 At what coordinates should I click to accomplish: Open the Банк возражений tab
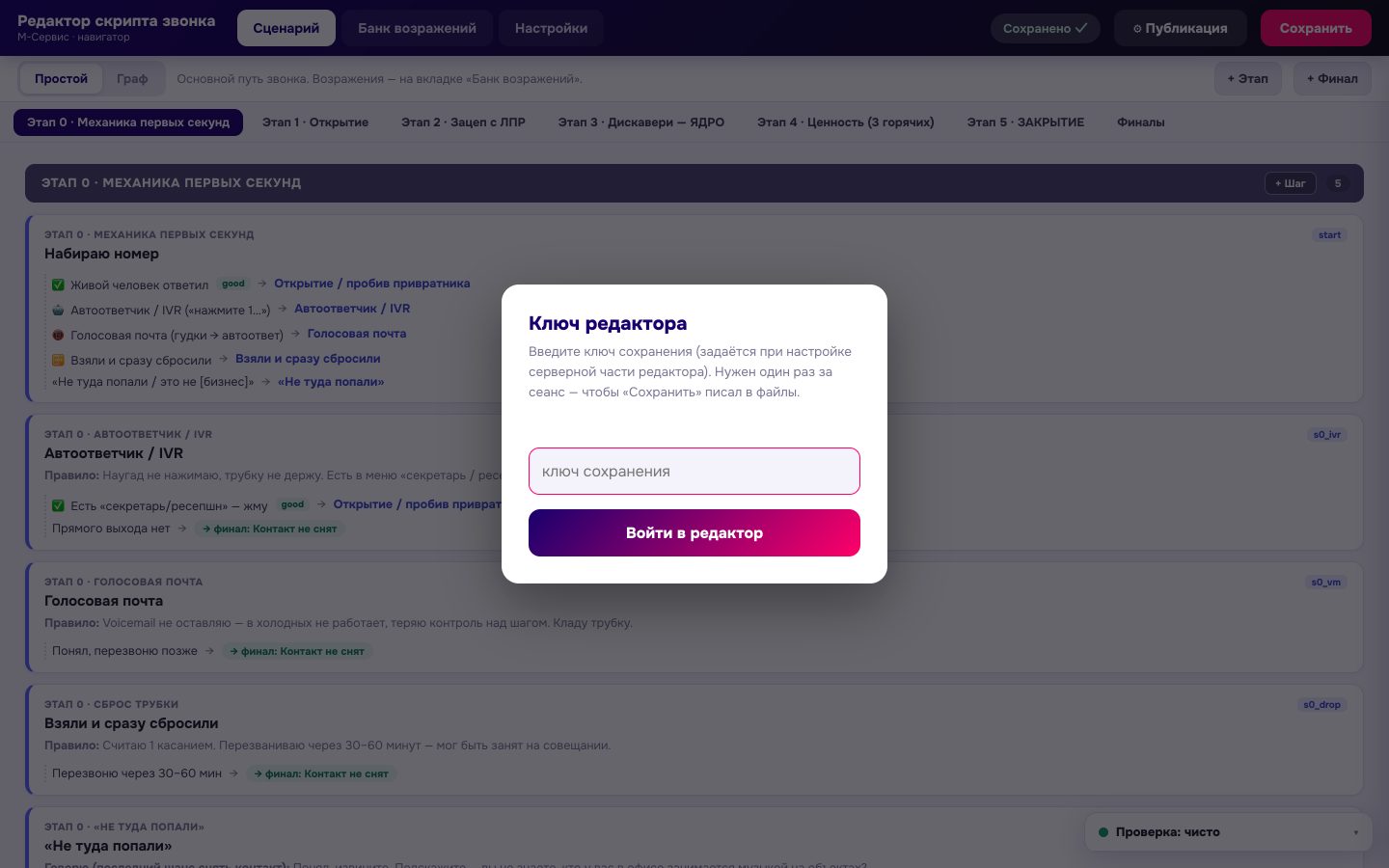(x=417, y=28)
